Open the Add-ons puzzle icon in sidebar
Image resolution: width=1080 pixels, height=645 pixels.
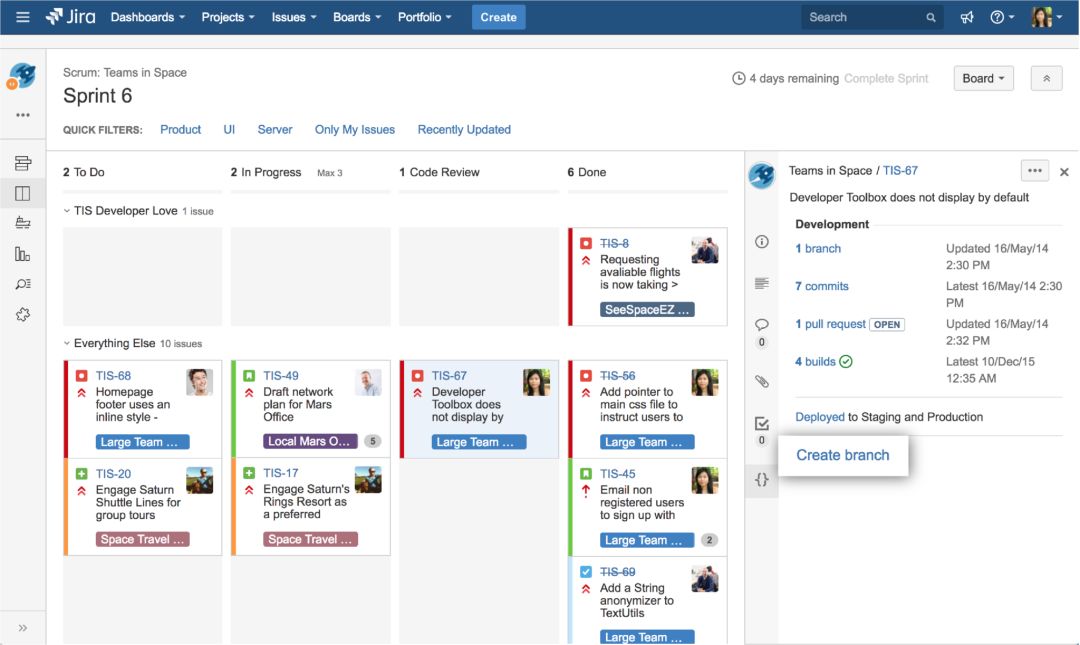tap(23, 314)
